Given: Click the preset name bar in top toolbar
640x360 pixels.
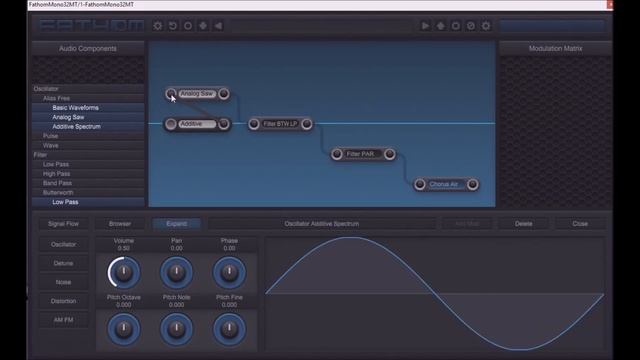Looking at the screenshot, I should click(322, 26).
